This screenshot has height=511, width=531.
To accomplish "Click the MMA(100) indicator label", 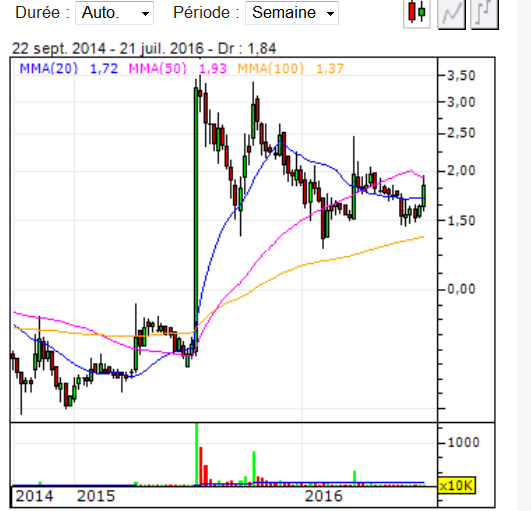I will pyautogui.click(x=270, y=69).
